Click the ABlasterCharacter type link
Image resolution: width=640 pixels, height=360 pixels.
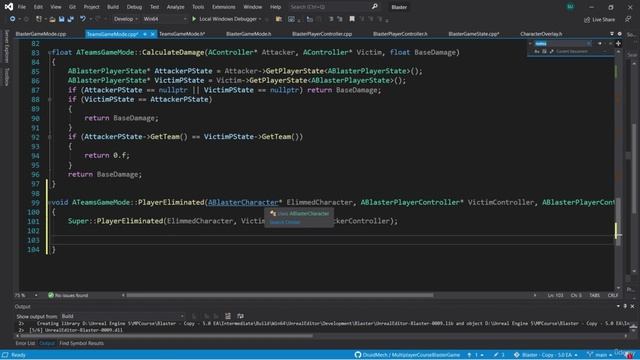[243, 202]
